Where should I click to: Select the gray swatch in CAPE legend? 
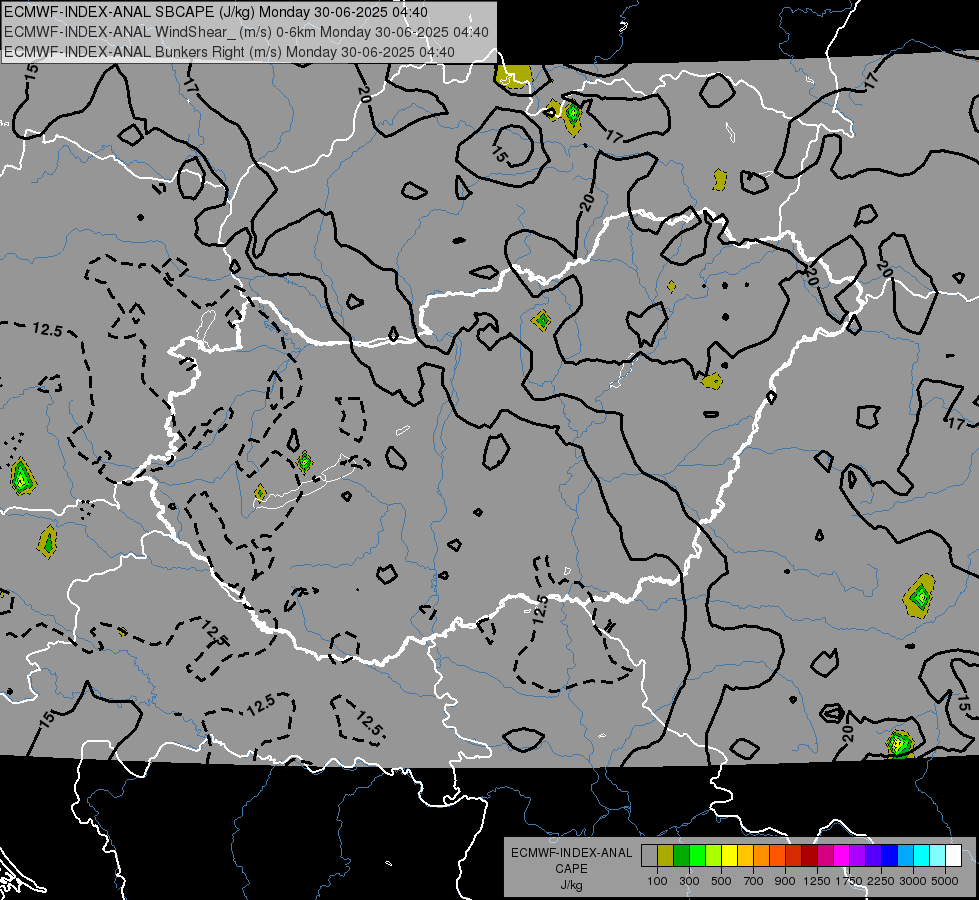[x=649, y=855]
